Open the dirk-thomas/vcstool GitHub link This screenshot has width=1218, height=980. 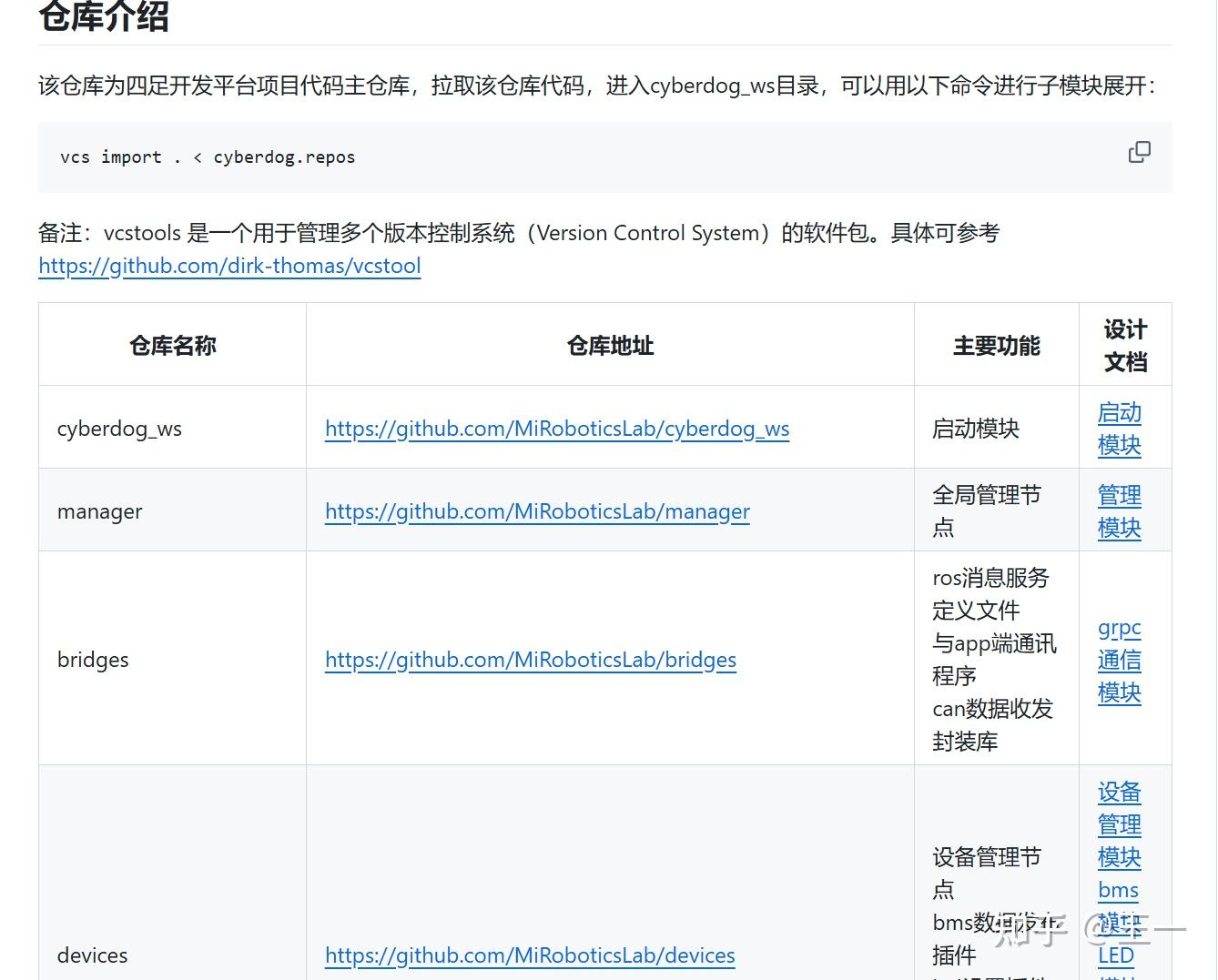click(229, 266)
